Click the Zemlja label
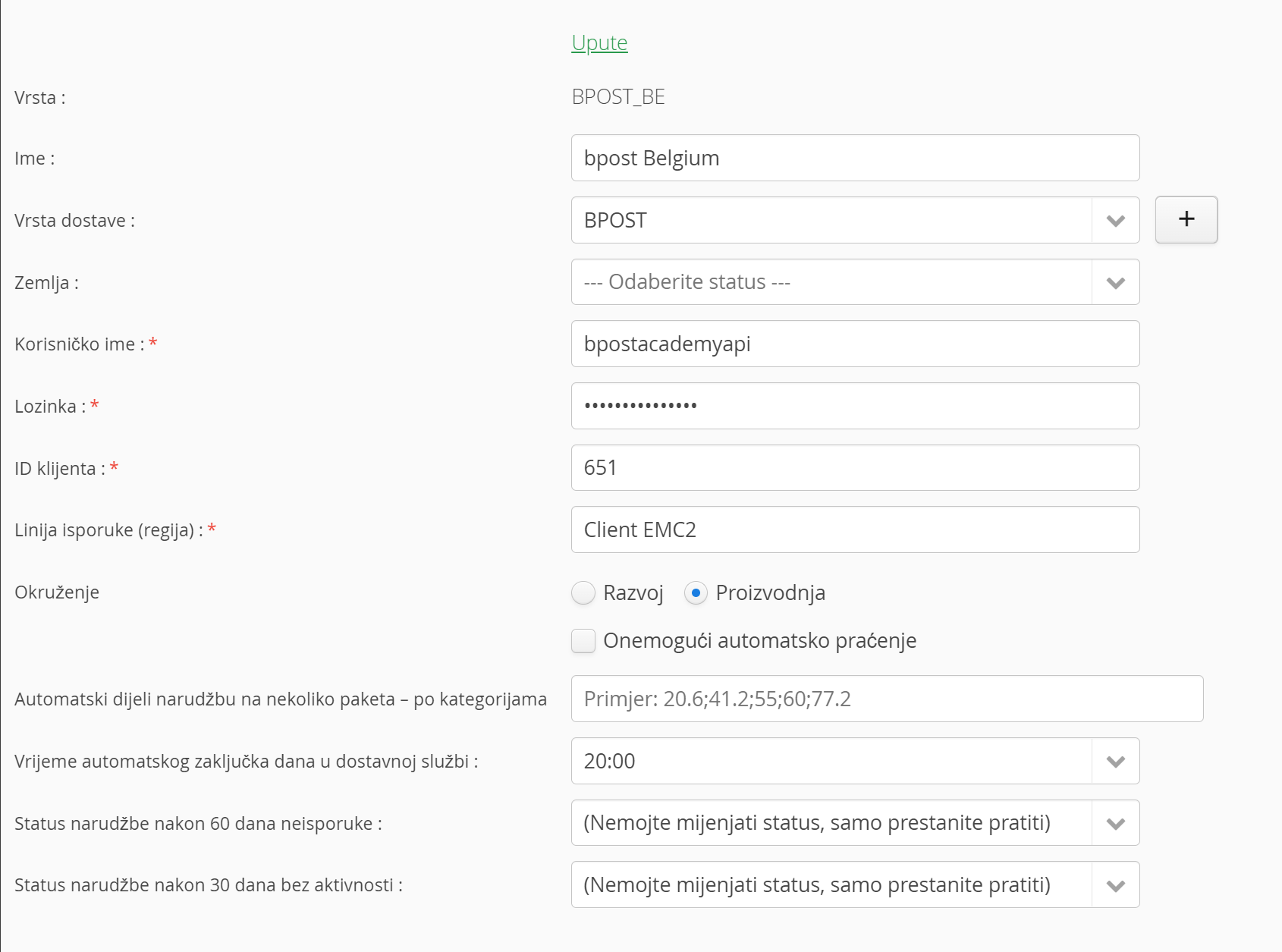Viewport: 1282px width, 952px height. click(46, 283)
